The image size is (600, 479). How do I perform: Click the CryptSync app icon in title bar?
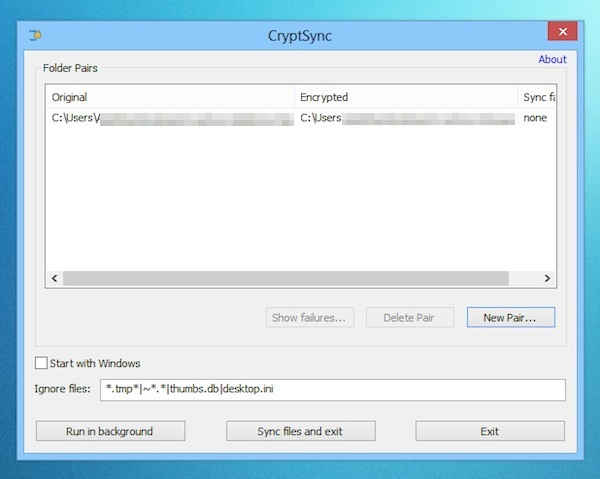[36, 35]
